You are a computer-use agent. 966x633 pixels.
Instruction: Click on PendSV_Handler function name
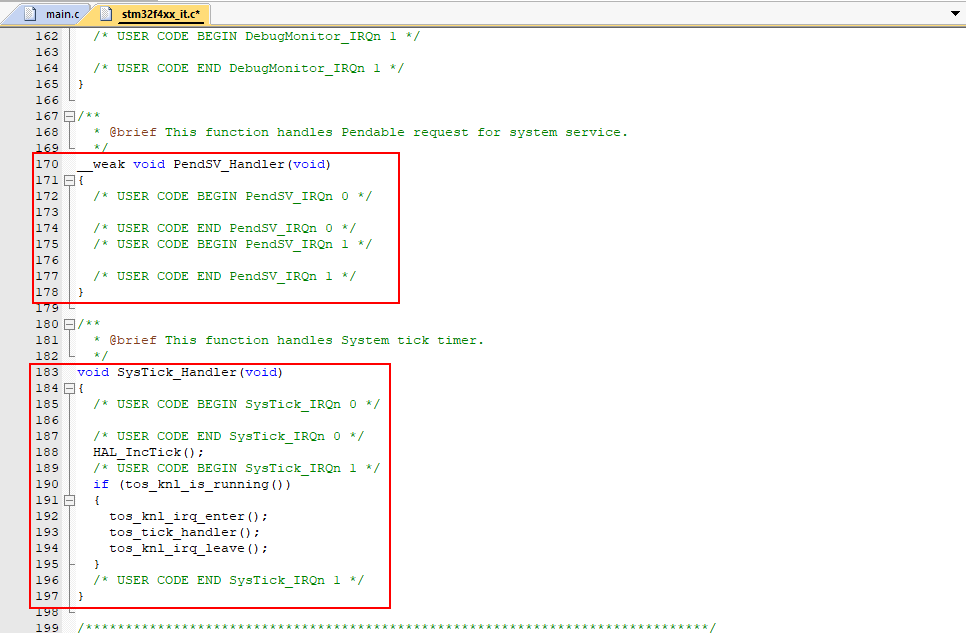229,164
